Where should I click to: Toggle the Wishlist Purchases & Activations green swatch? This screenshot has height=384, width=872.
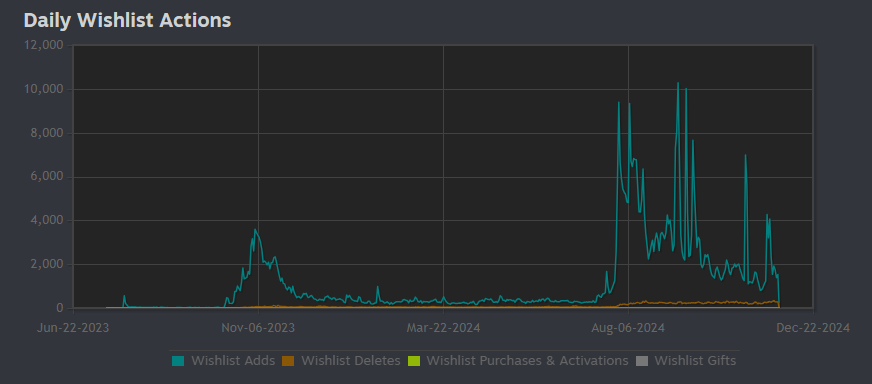(413, 361)
